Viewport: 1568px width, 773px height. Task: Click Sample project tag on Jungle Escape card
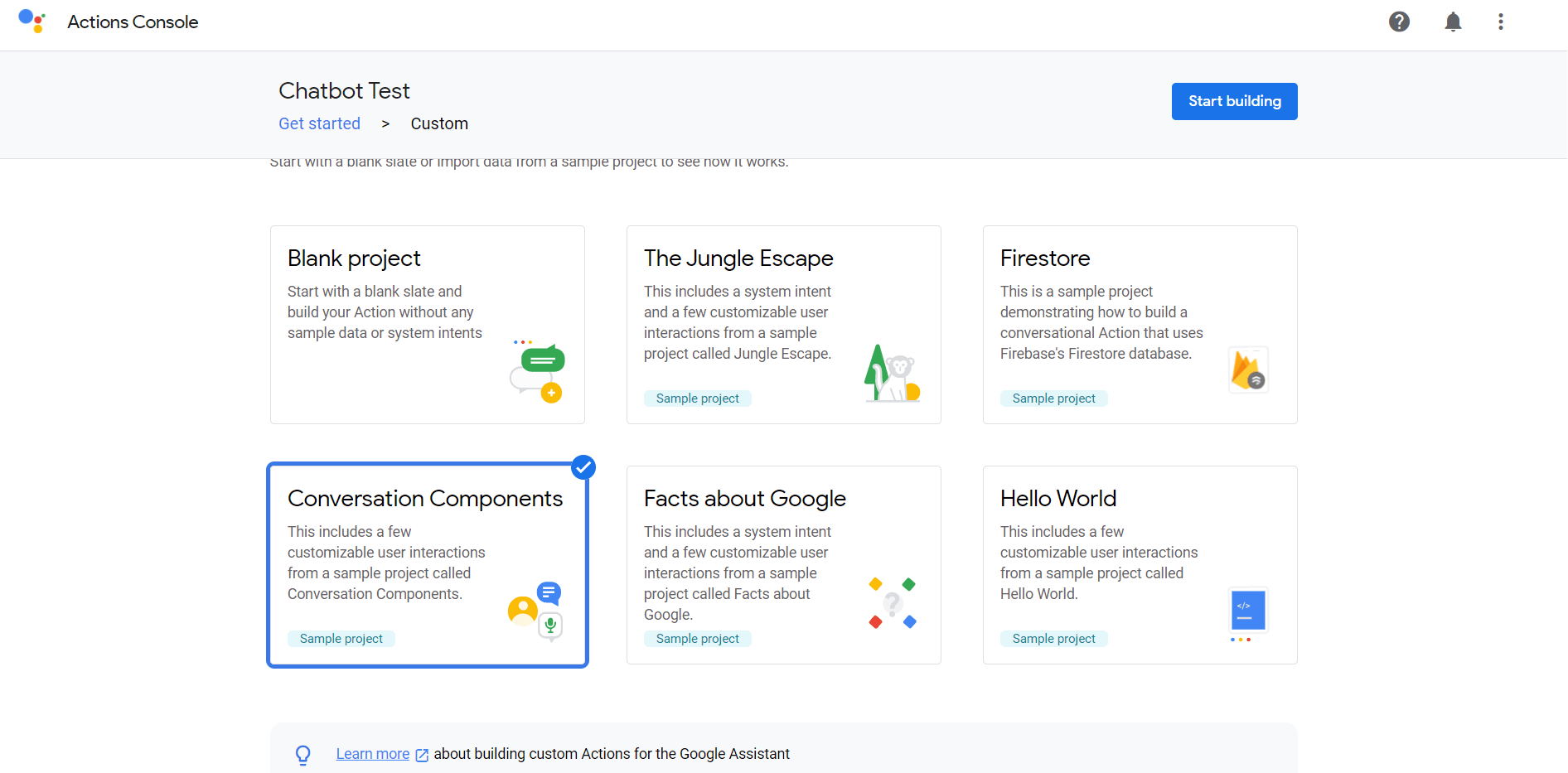698,399
